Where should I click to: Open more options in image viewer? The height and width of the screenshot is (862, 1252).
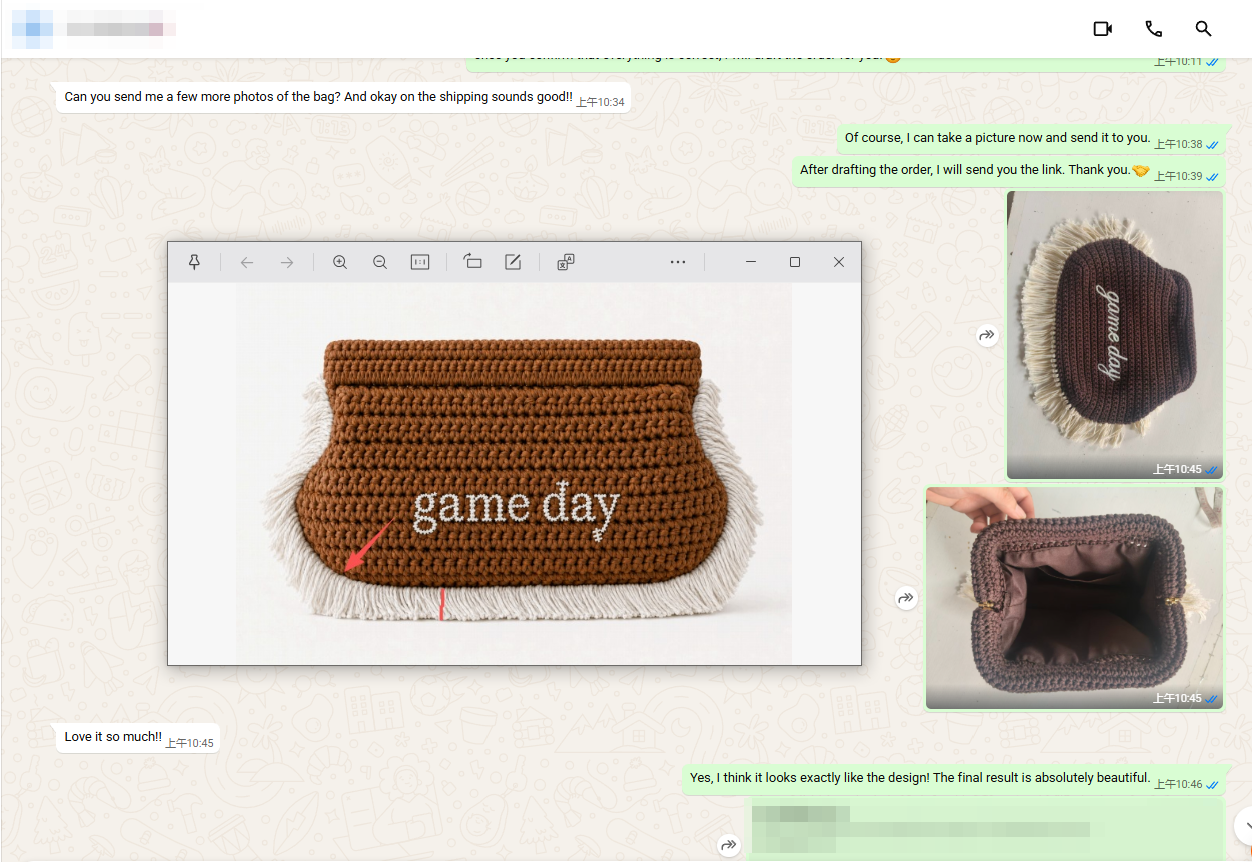(678, 262)
